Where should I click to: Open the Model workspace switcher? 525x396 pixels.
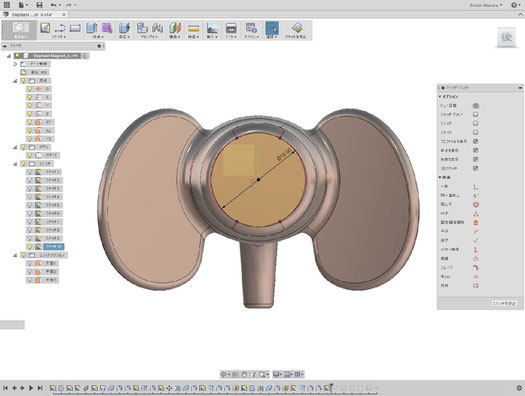pyautogui.click(x=20, y=30)
